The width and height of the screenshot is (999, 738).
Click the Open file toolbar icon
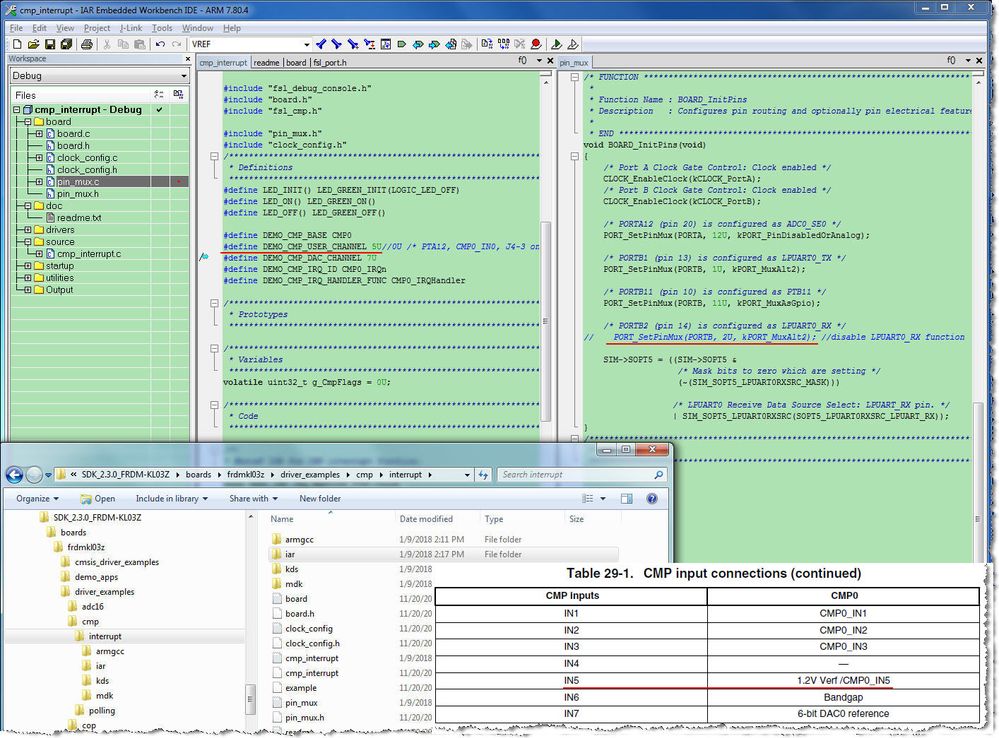[31, 44]
